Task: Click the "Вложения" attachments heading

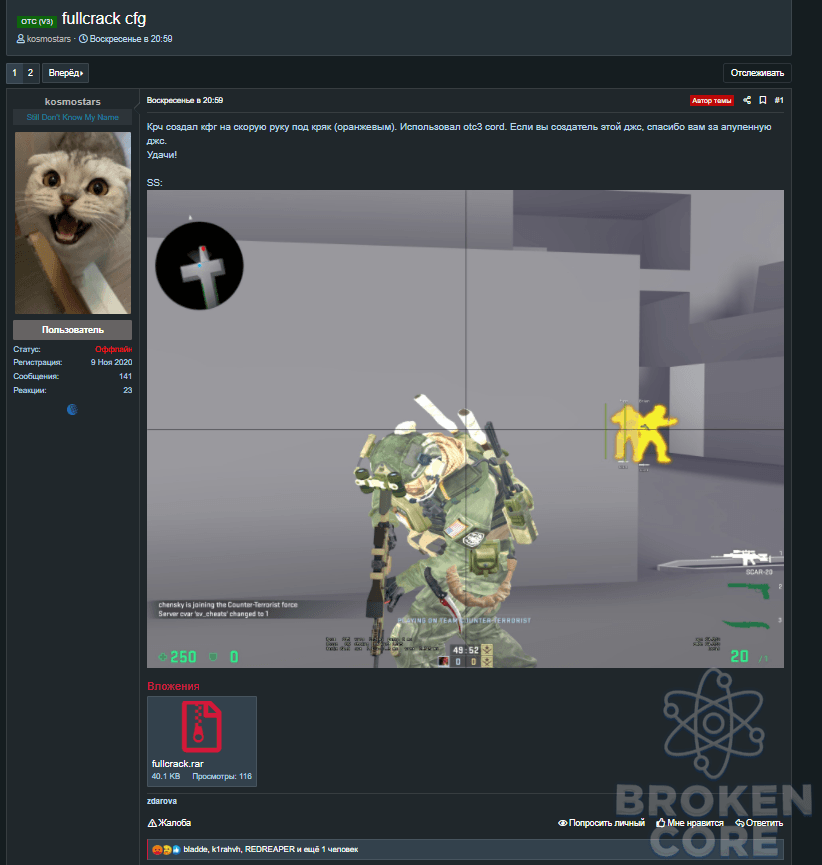Action: (x=173, y=686)
